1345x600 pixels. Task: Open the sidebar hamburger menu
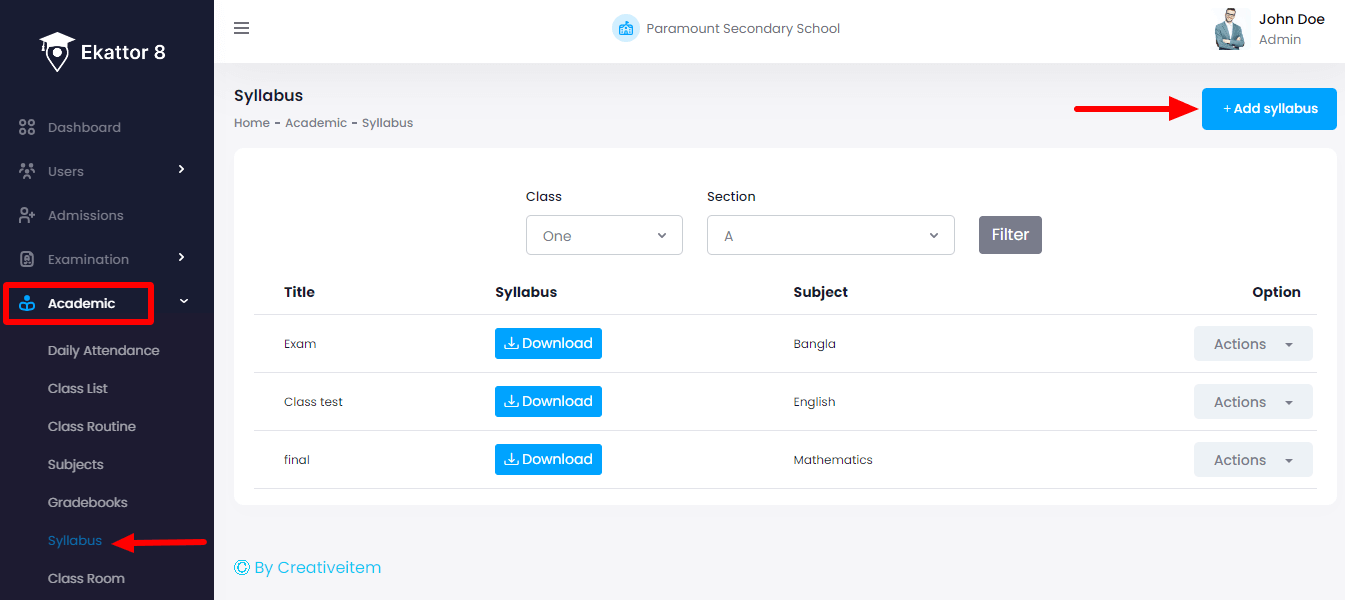tap(241, 28)
